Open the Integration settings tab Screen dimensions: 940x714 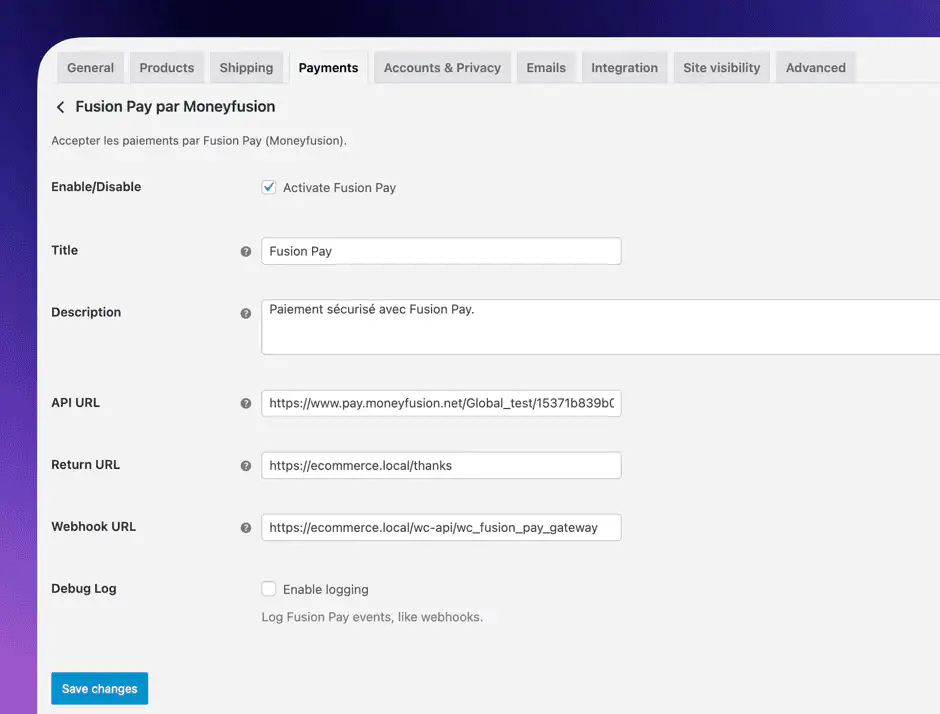624,67
